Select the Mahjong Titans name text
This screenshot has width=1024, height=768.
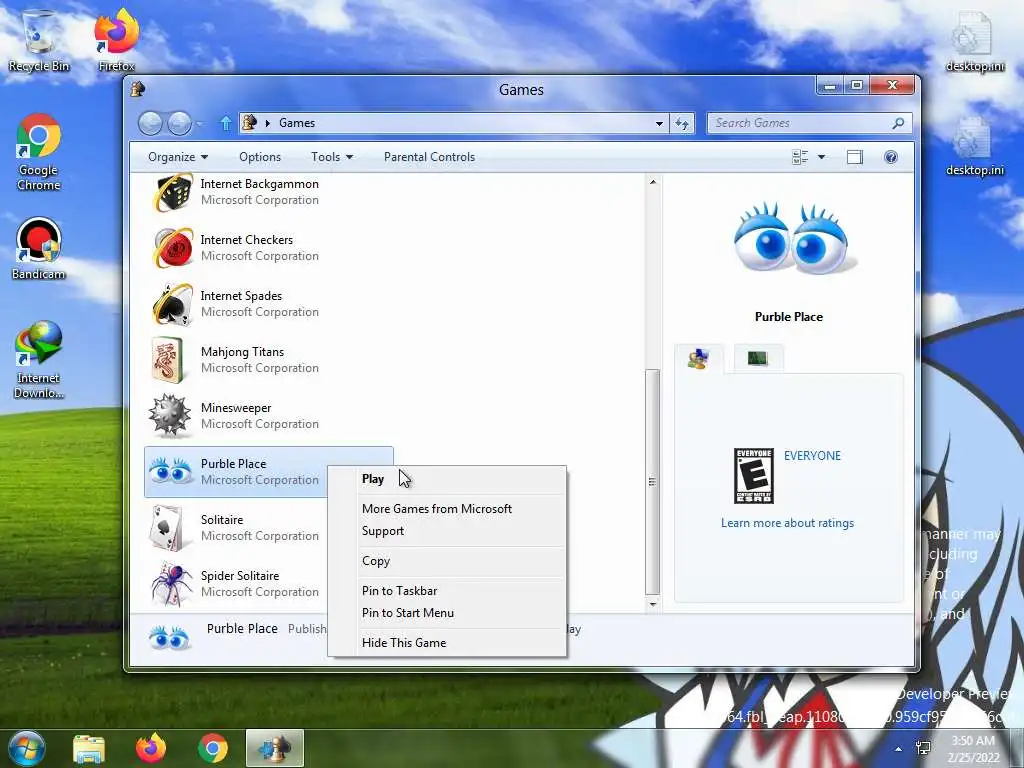(x=242, y=352)
